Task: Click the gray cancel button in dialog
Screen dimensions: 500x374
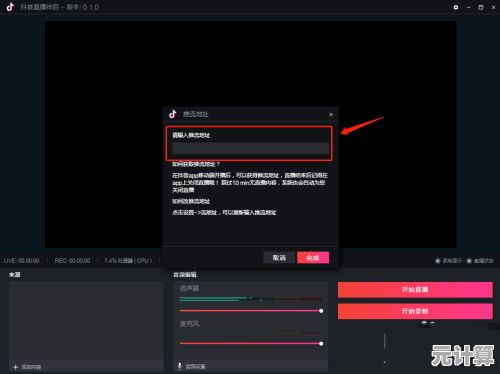Action: [279, 257]
